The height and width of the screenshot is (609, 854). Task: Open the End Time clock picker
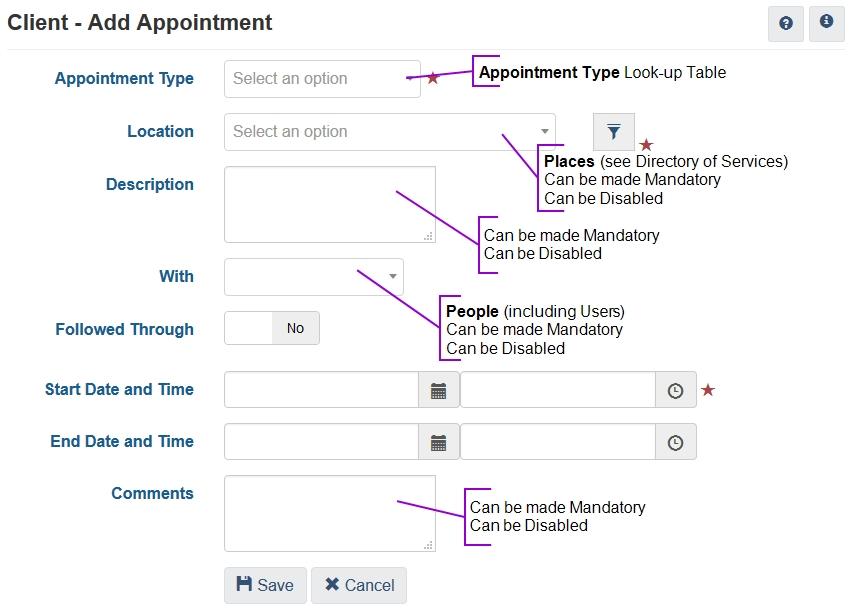point(675,442)
